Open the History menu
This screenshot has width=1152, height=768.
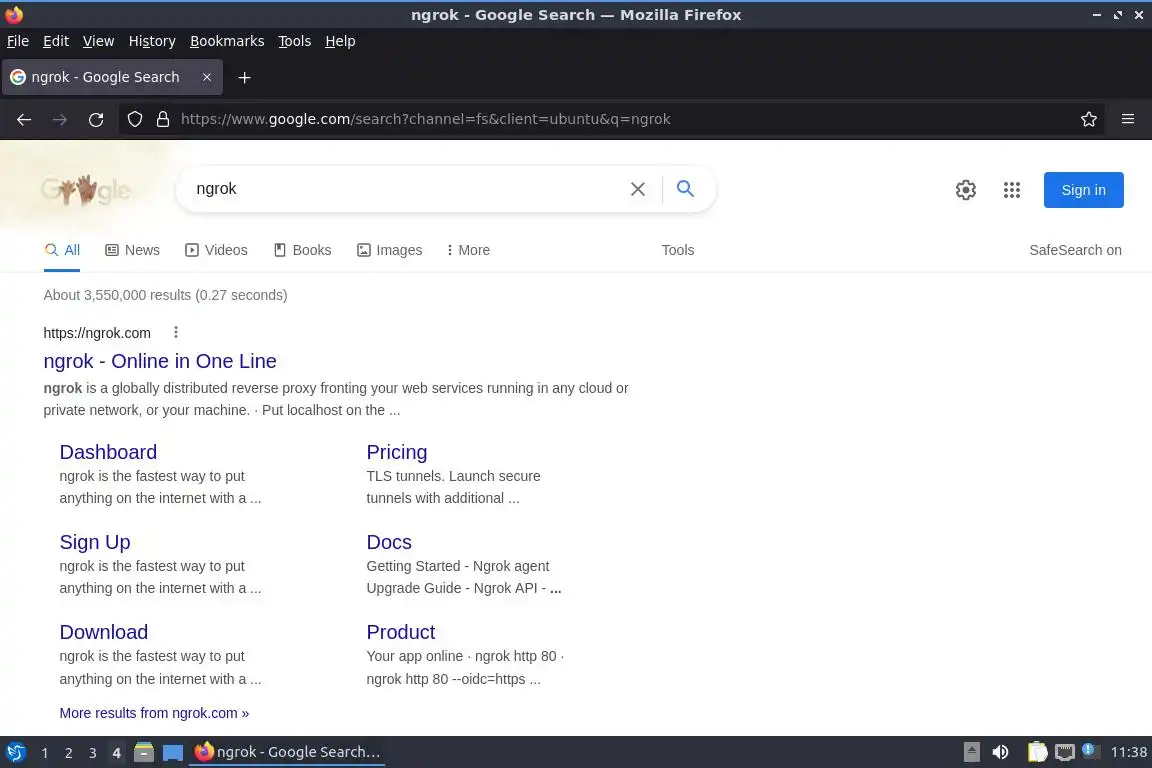tap(152, 41)
